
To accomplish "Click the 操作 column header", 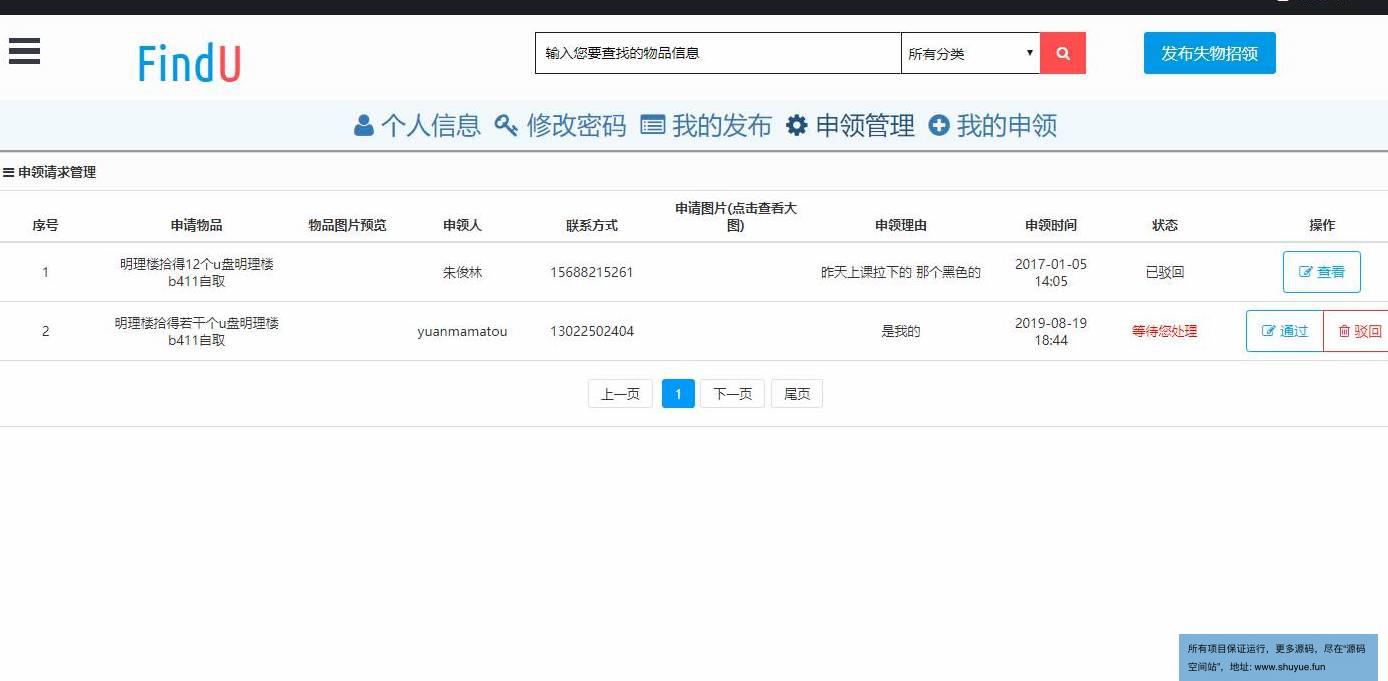I will pos(1322,225).
